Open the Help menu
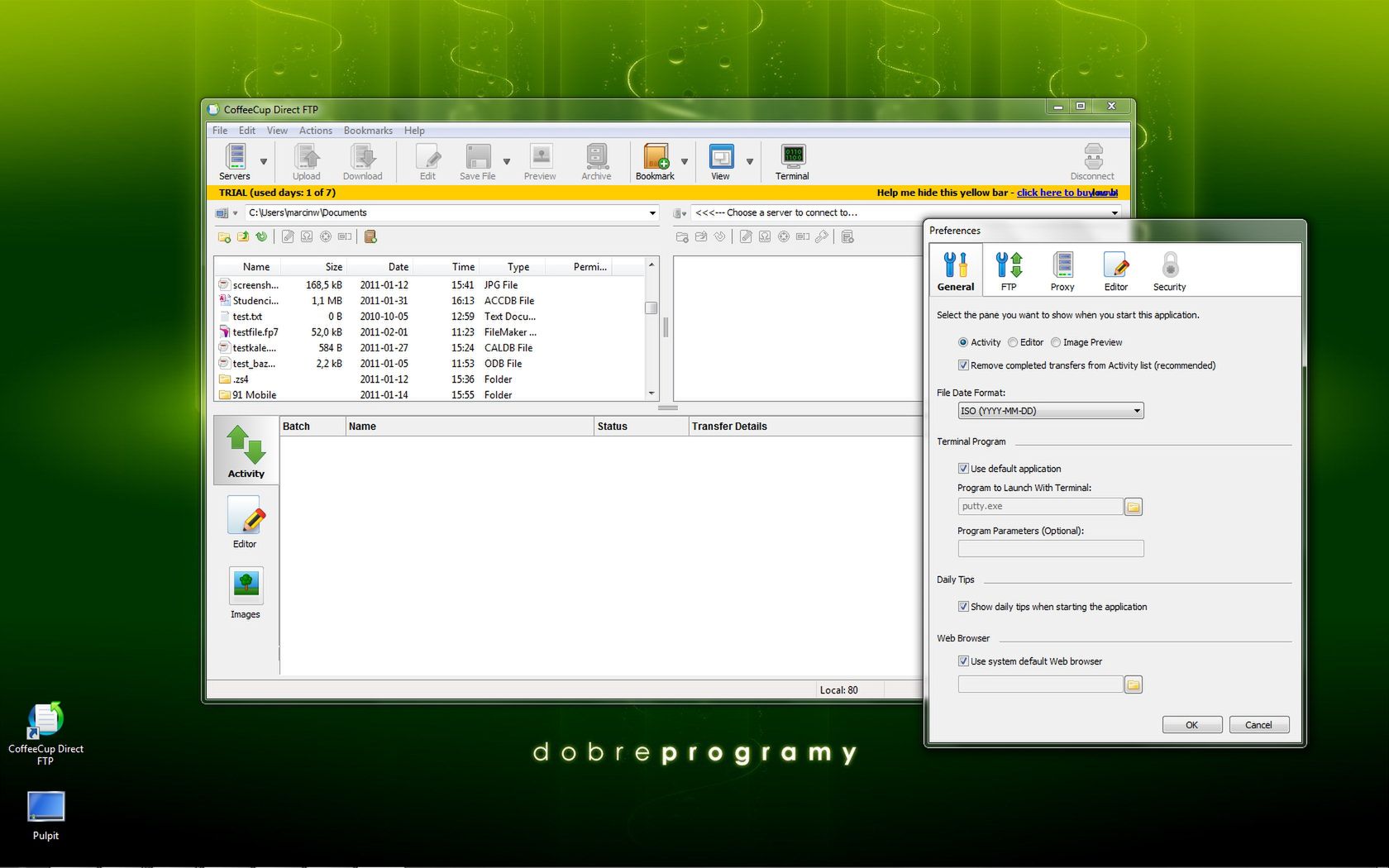Viewport: 1389px width, 868px height. click(x=414, y=131)
